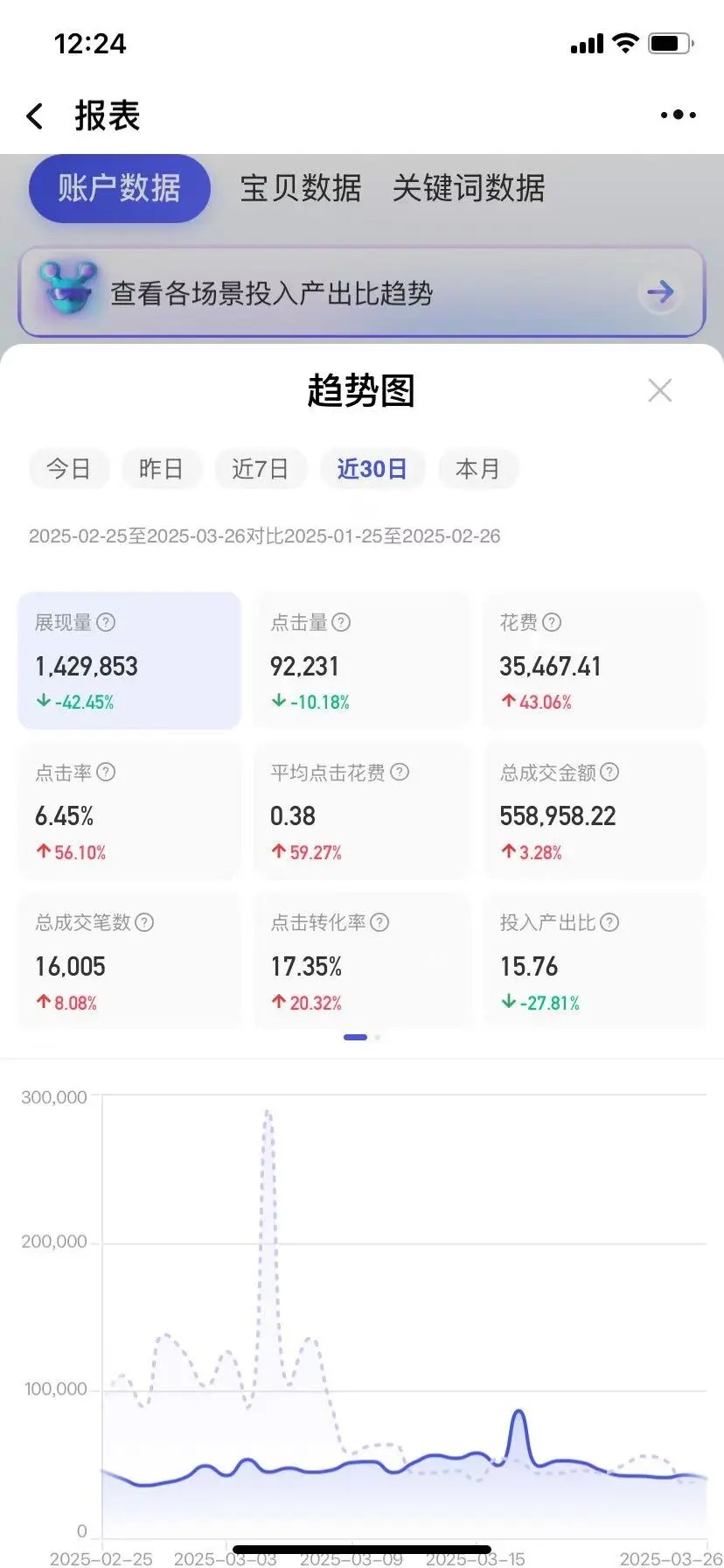
Task: Select the 点击率 metric card
Action: click(x=129, y=810)
